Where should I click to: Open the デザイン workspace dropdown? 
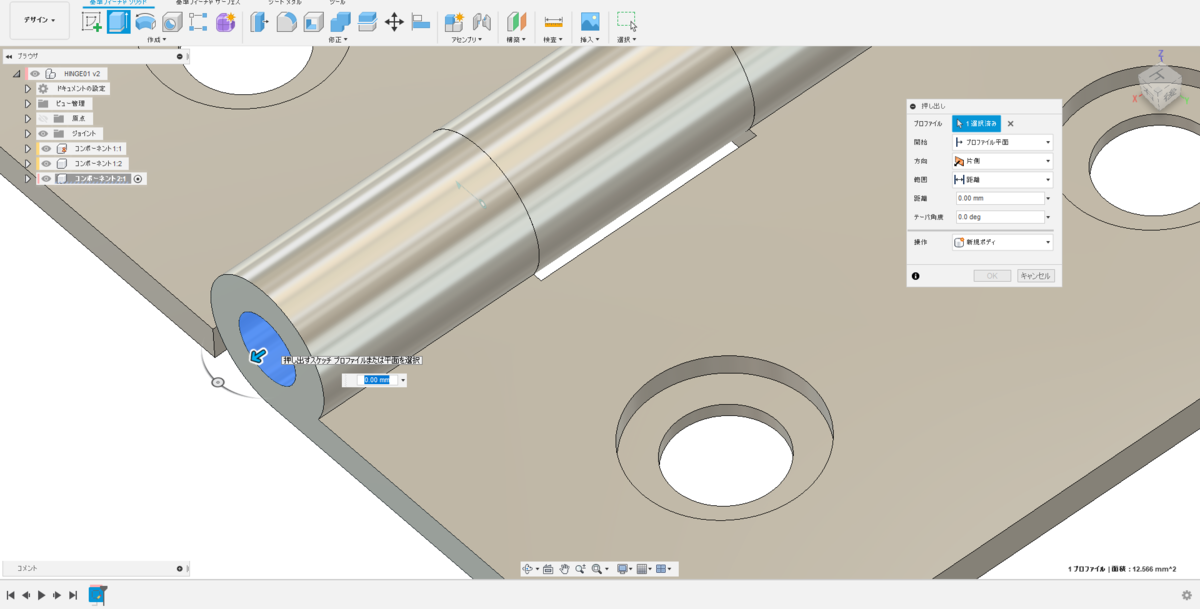[x=40, y=20]
